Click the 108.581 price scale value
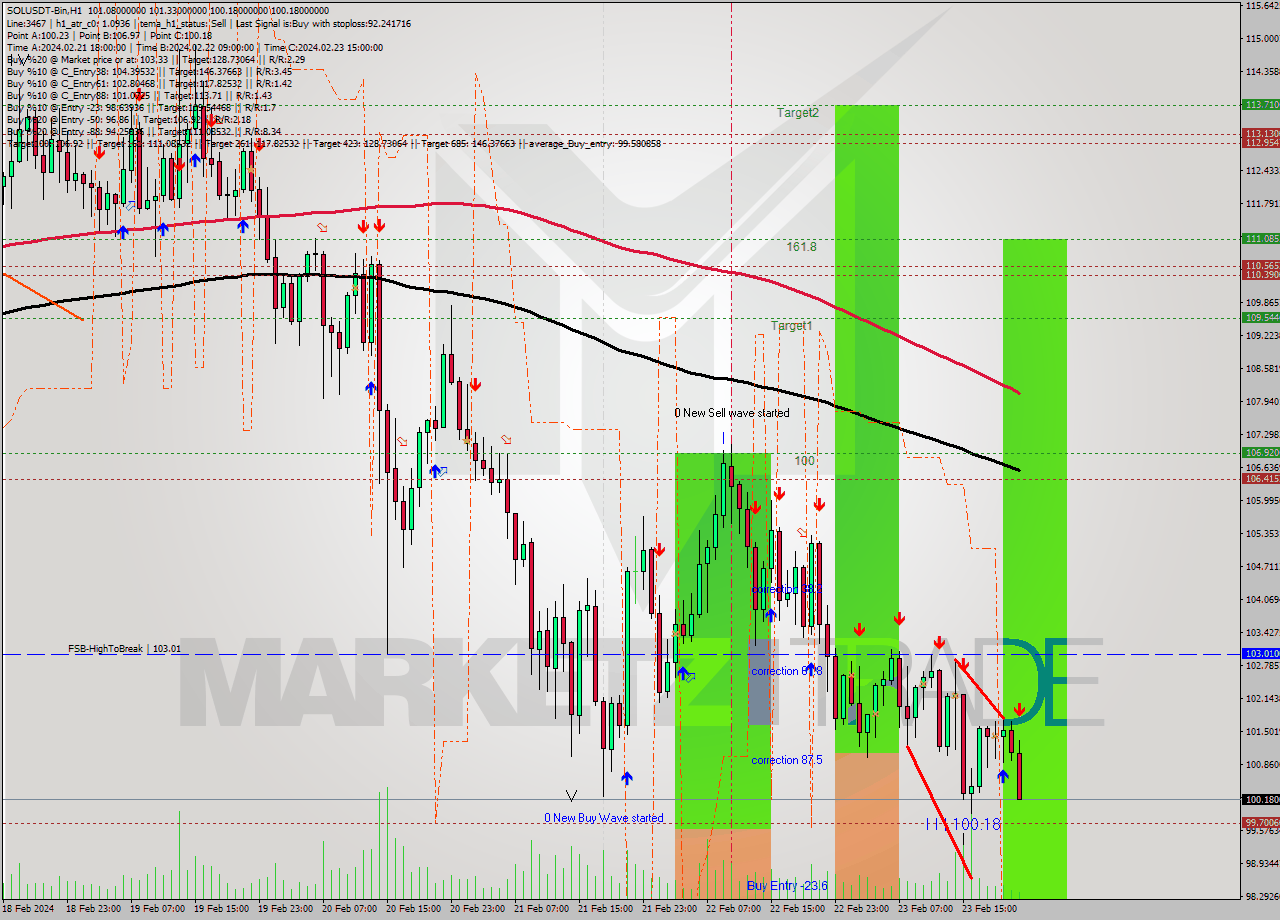The height and width of the screenshot is (920, 1280). 1262,368
